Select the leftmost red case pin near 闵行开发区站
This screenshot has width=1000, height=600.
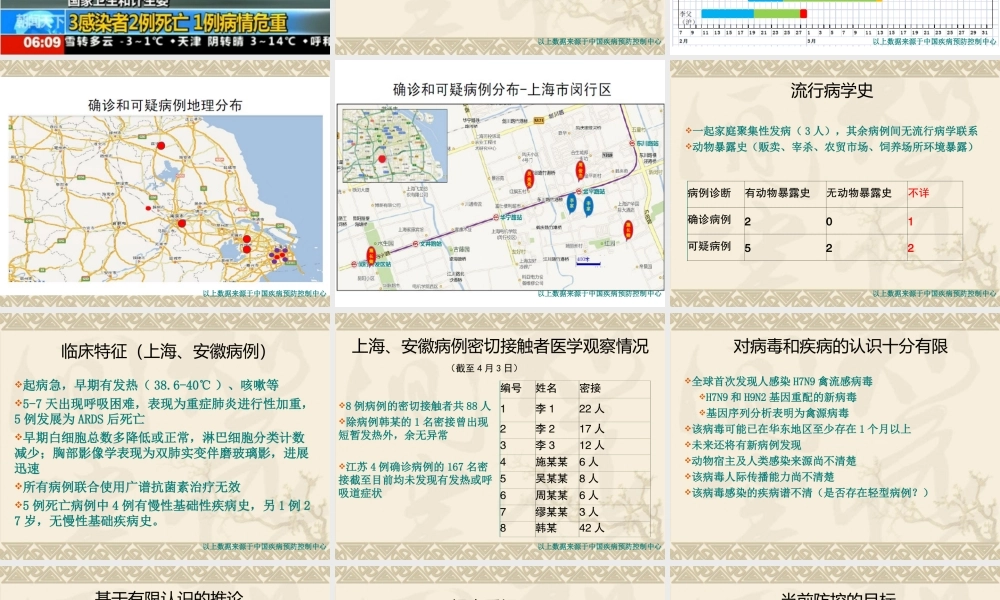click(372, 254)
